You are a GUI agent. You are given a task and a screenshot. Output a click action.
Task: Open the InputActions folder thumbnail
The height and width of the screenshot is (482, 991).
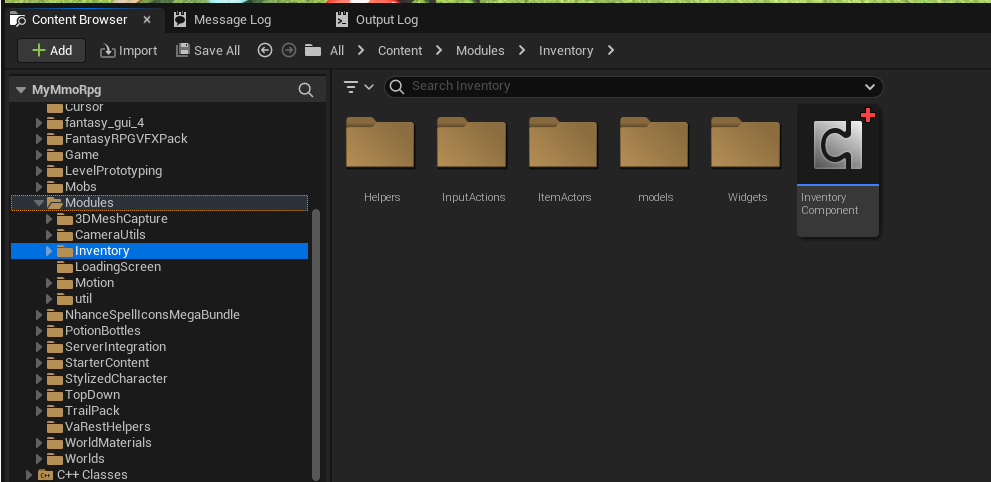(471, 143)
